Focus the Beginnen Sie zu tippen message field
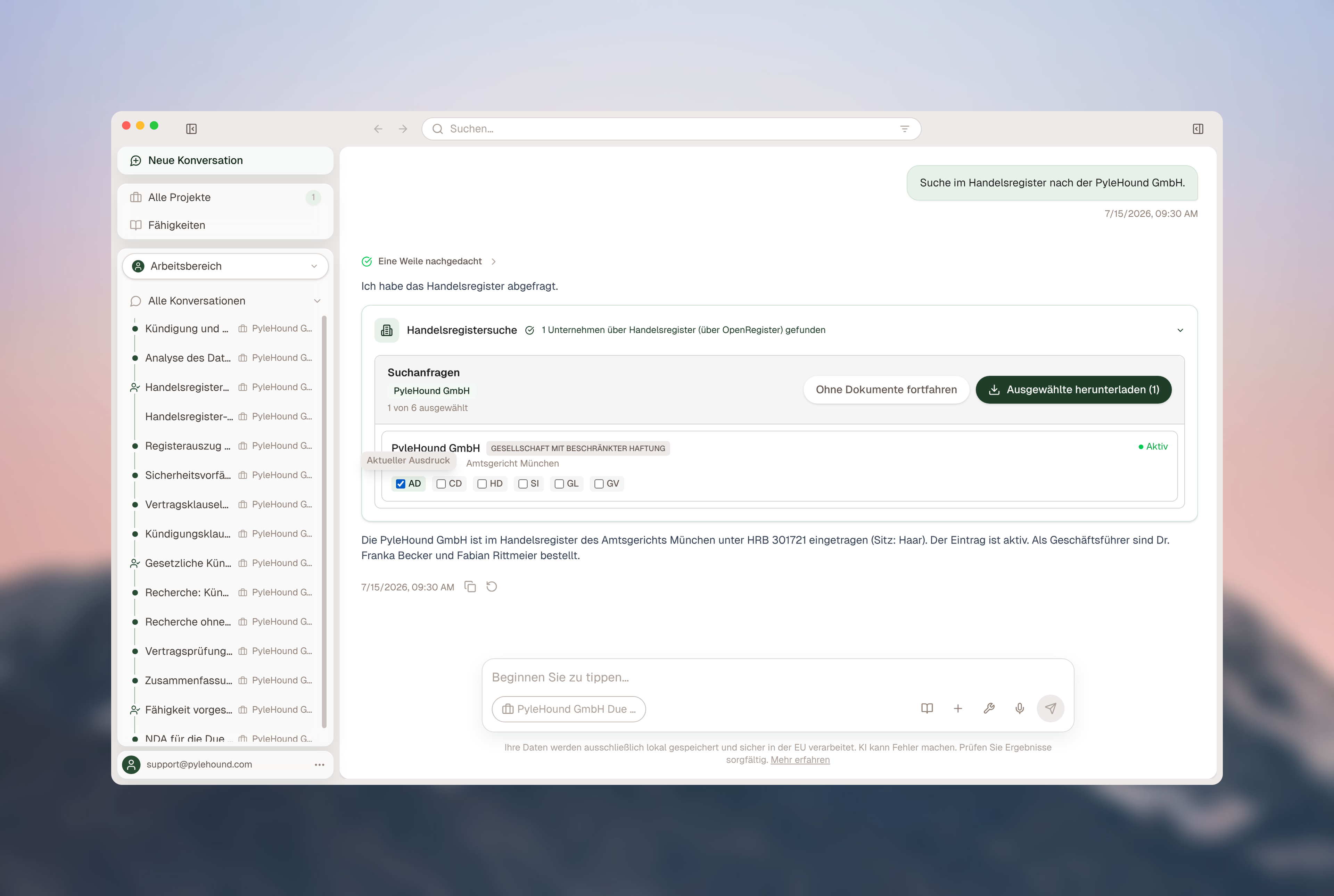The image size is (1334, 896). (x=777, y=677)
